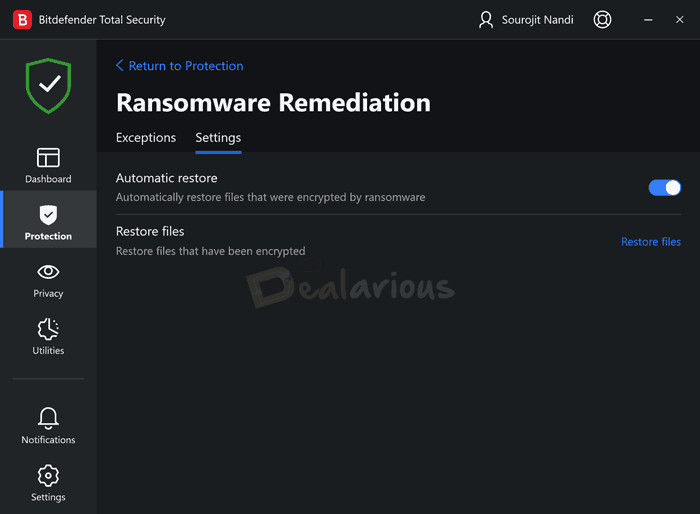
Task: Click the Sourojit Nandi account name
Action: click(x=538, y=20)
